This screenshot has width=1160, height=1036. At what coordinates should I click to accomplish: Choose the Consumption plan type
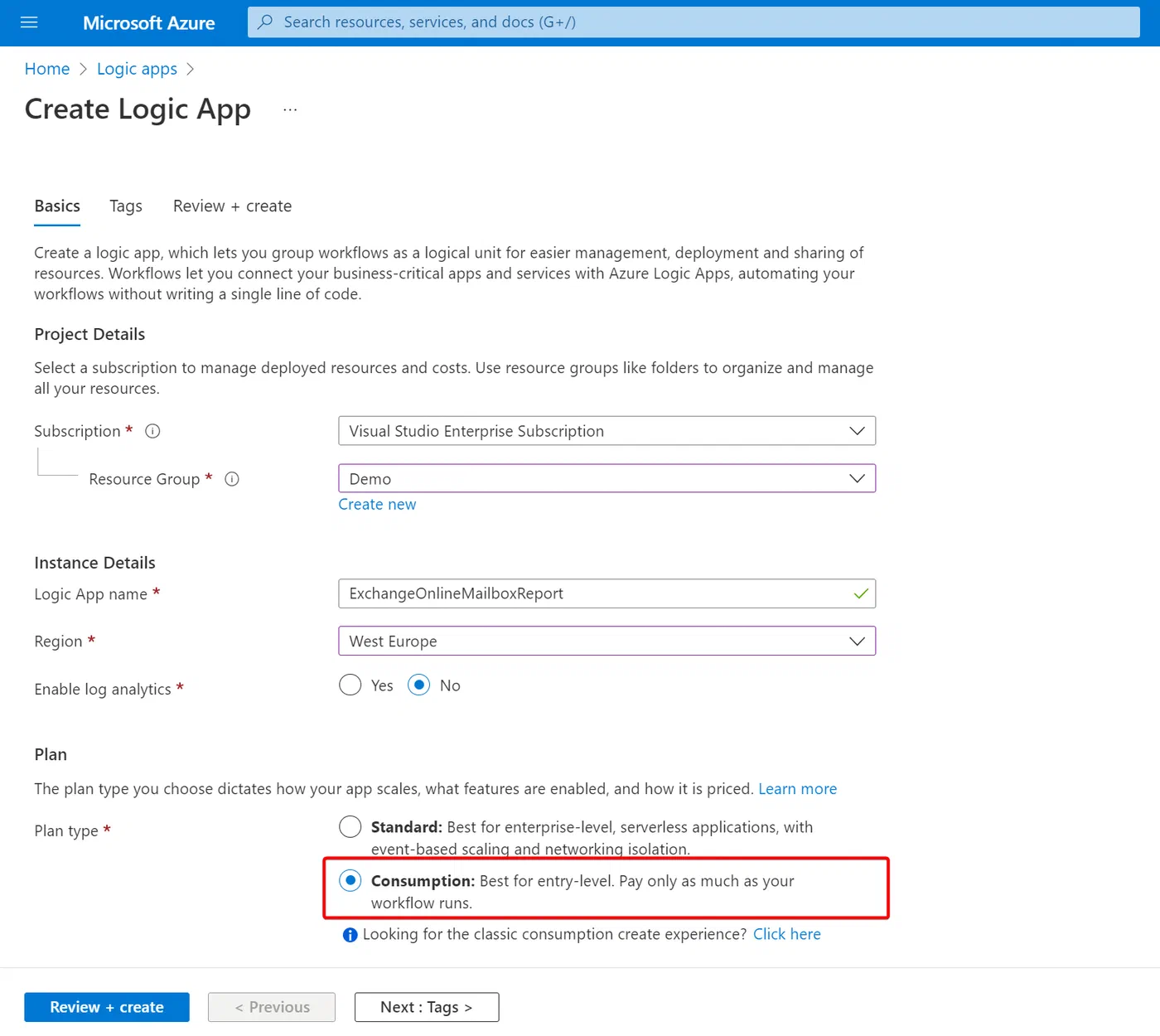tap(350, 880)
